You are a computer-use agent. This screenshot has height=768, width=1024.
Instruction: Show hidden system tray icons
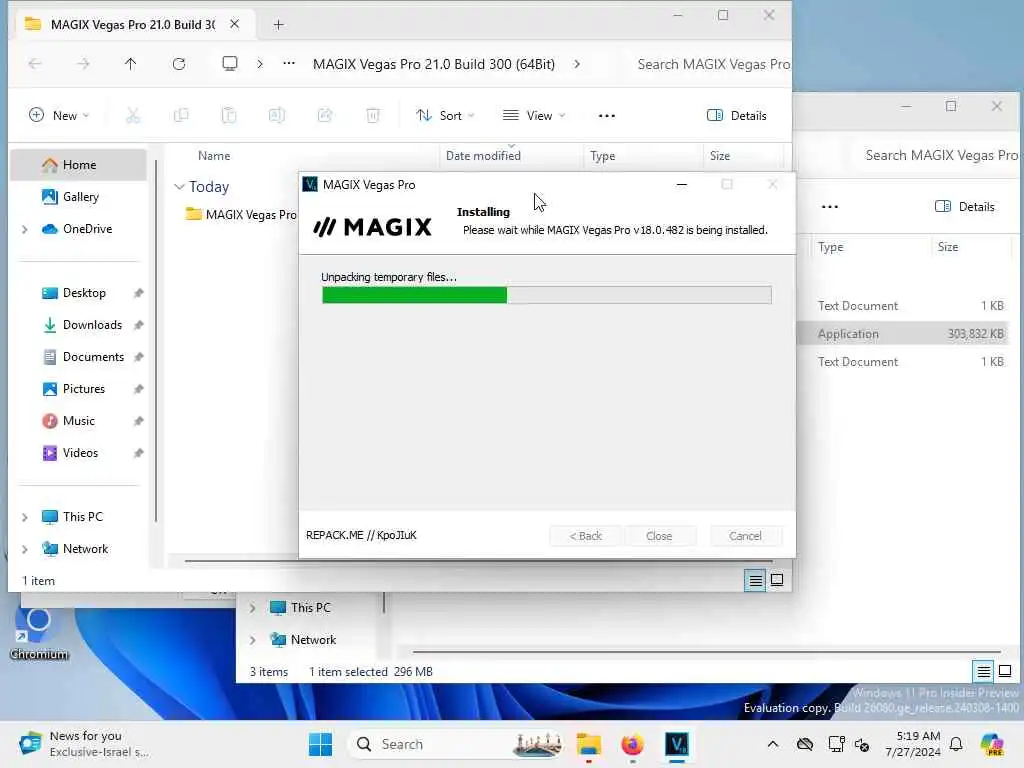[x=773, y=744]
